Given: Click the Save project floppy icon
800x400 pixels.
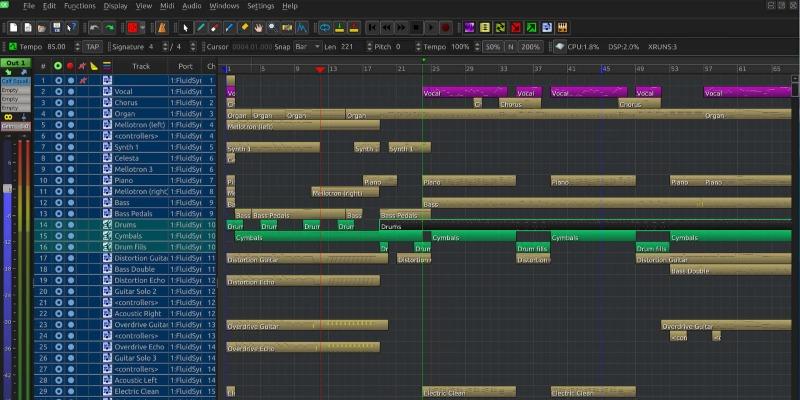Looking at the screenshot, I should pos(57,26).
